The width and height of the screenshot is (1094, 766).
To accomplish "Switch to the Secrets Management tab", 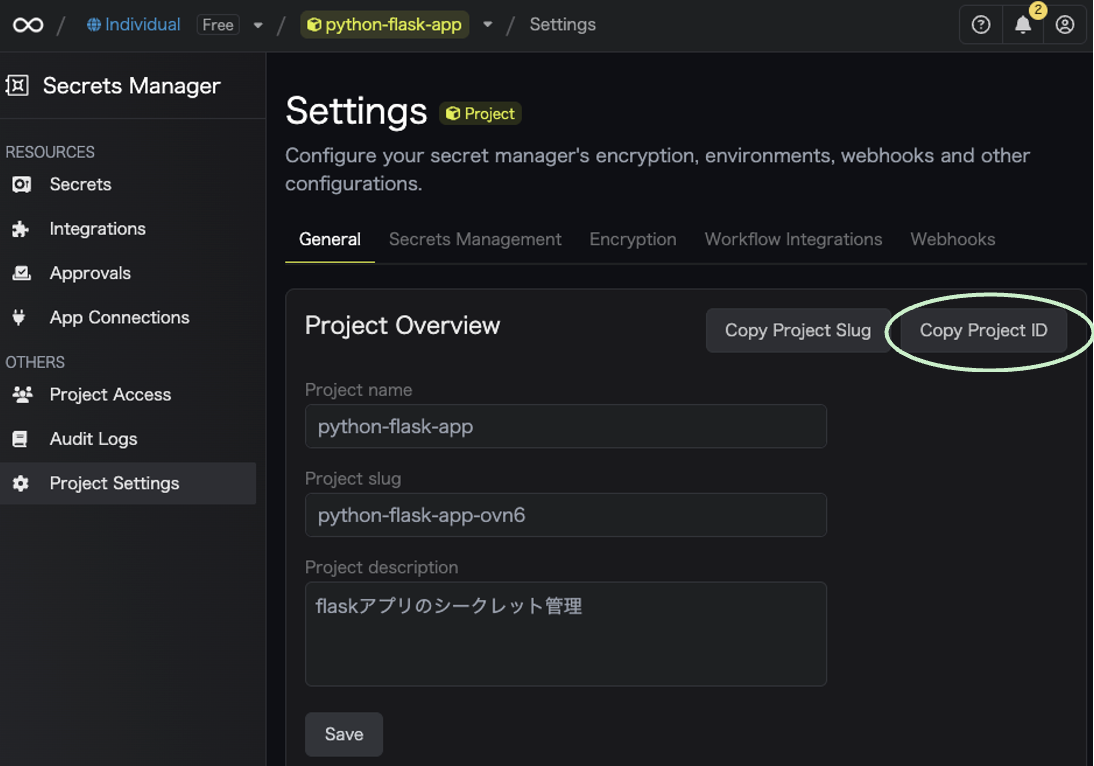I will click(x=475, y=240).
